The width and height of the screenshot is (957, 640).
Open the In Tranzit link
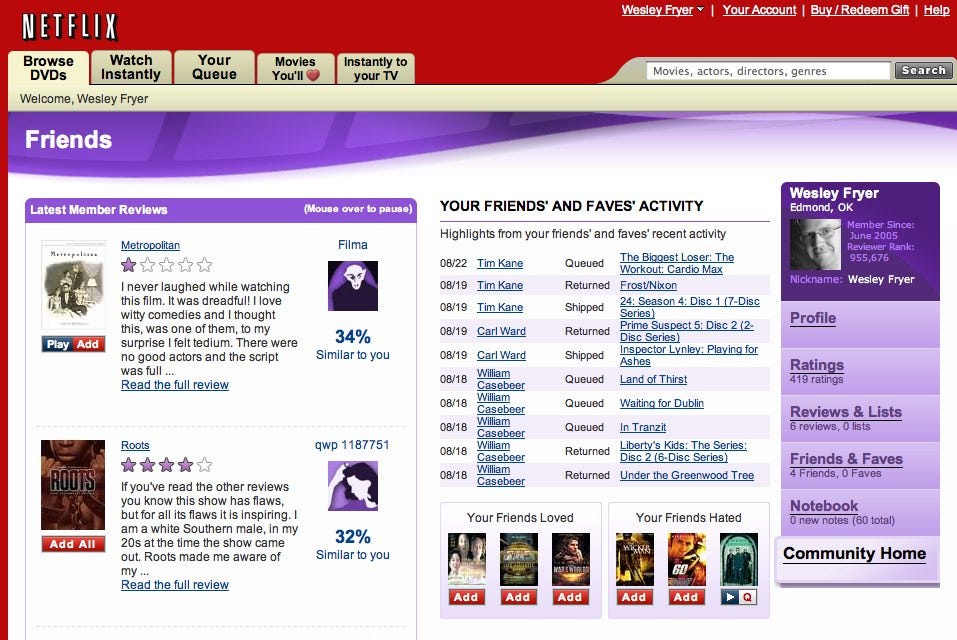(x=643, y=427)
